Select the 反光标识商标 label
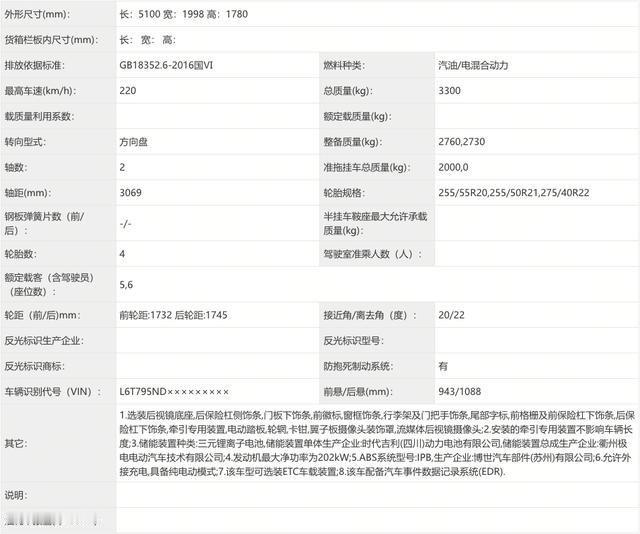 tap(35, 366)
